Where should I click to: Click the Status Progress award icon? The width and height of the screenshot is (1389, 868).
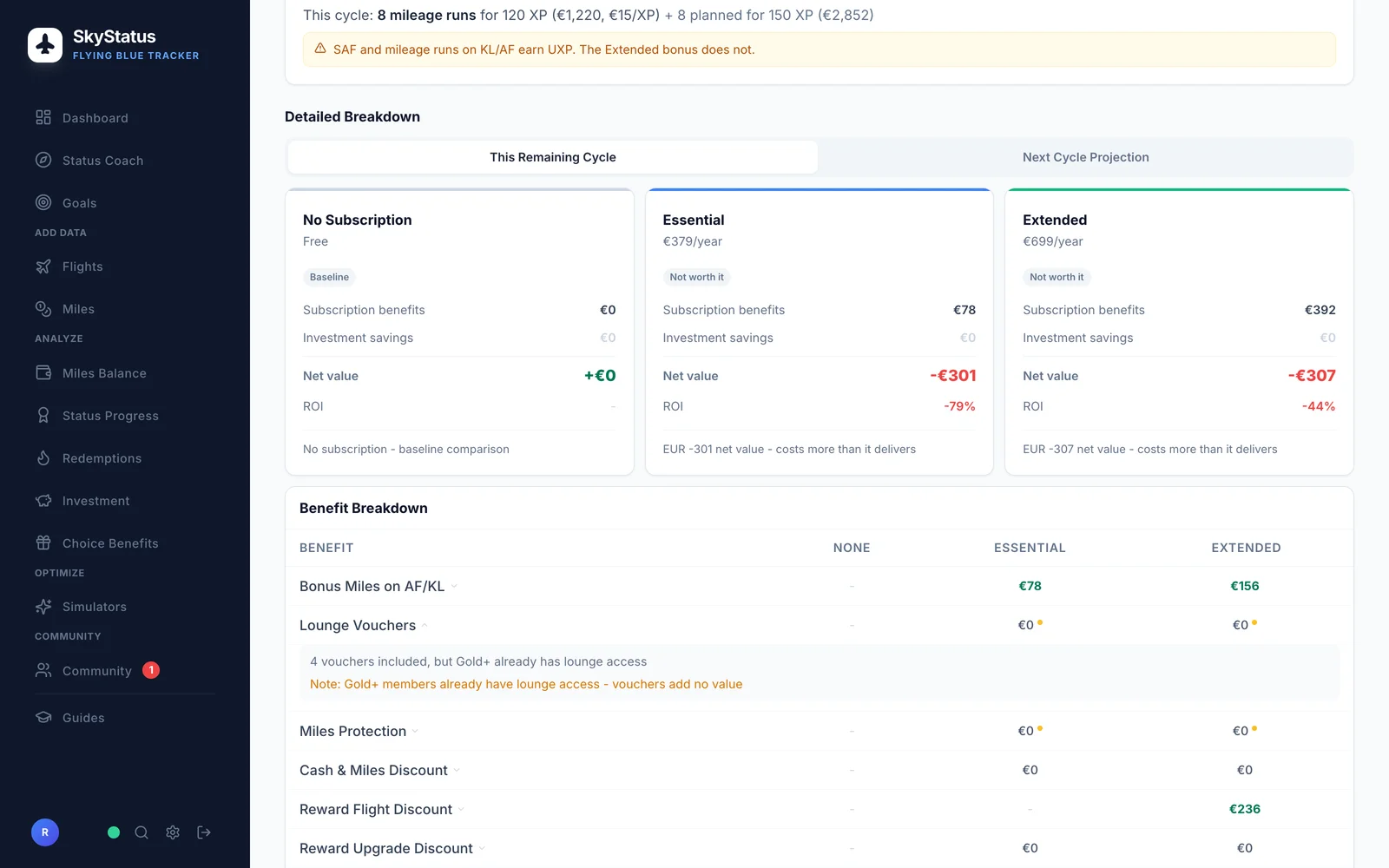tap(43, 416)
